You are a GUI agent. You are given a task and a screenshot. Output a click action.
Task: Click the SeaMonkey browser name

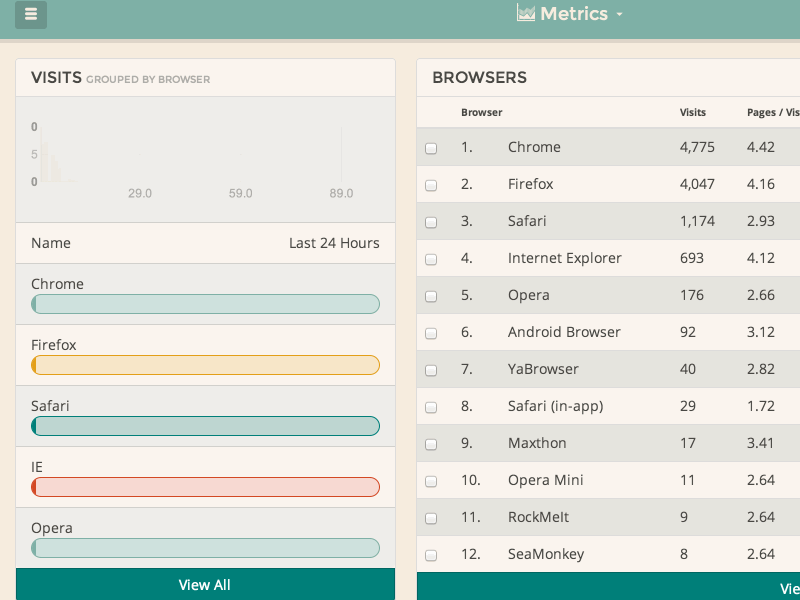(x=546, y=554)
